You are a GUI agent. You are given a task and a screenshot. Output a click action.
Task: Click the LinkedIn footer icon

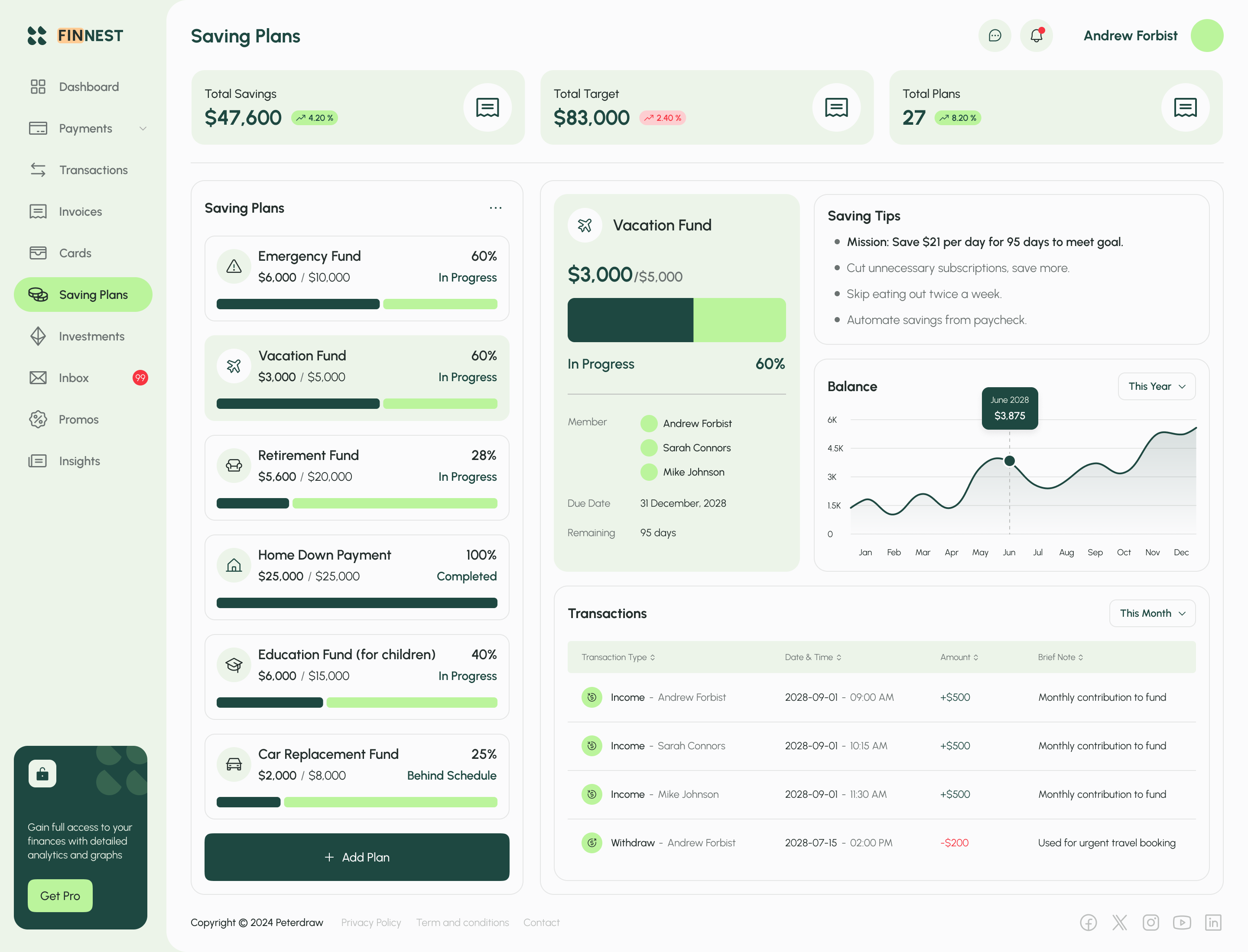[1213, 923]
